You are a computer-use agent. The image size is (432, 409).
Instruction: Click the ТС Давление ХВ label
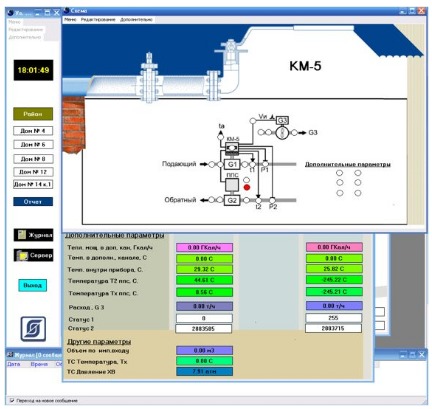(x=91, y=372)
